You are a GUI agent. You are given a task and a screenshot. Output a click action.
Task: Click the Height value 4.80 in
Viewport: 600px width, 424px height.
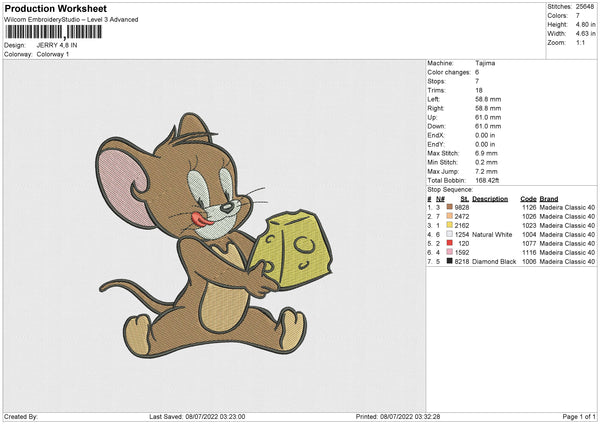click(585, 24)
